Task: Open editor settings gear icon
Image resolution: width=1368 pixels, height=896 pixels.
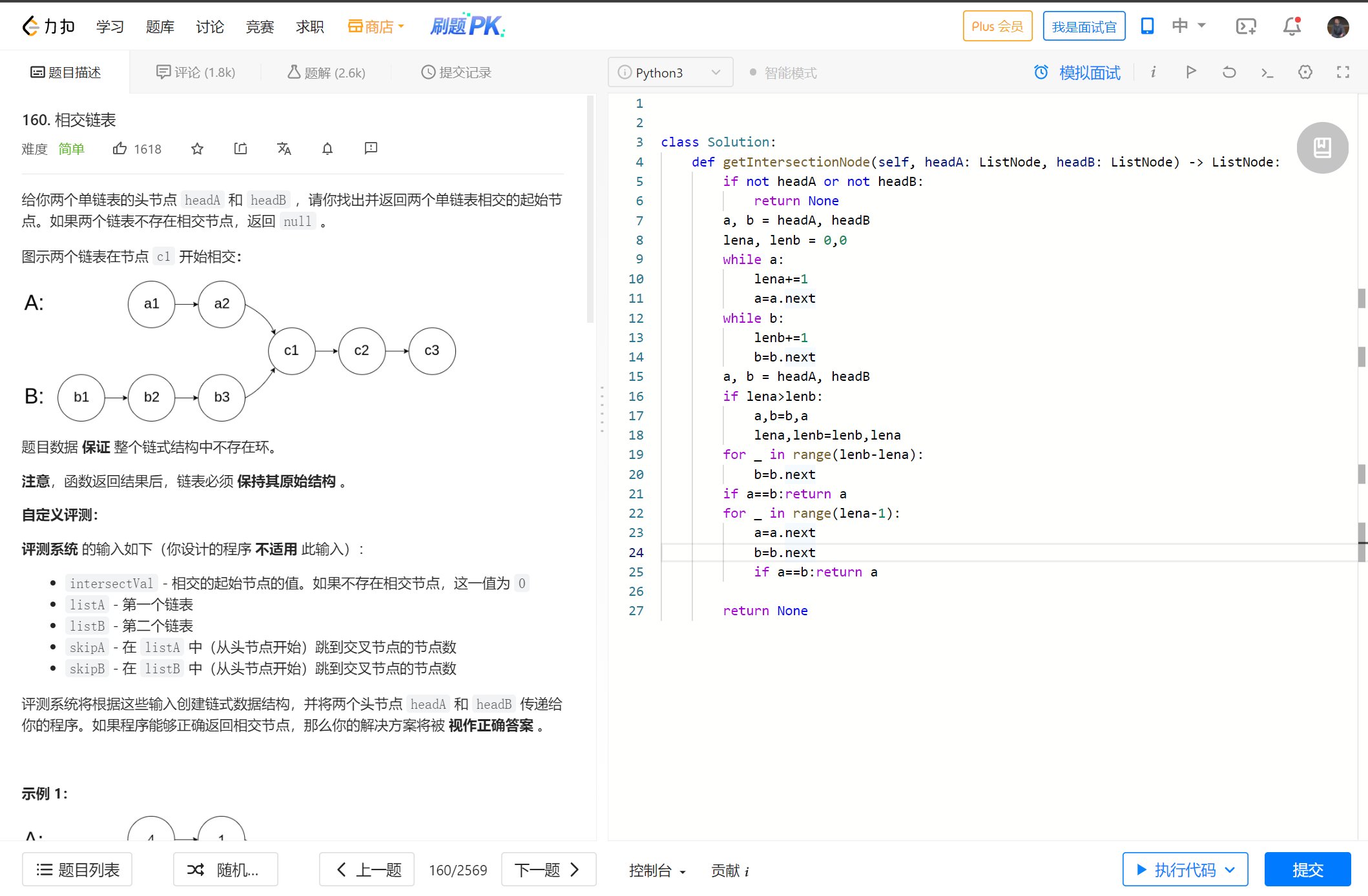Action: pos(1305,72)
